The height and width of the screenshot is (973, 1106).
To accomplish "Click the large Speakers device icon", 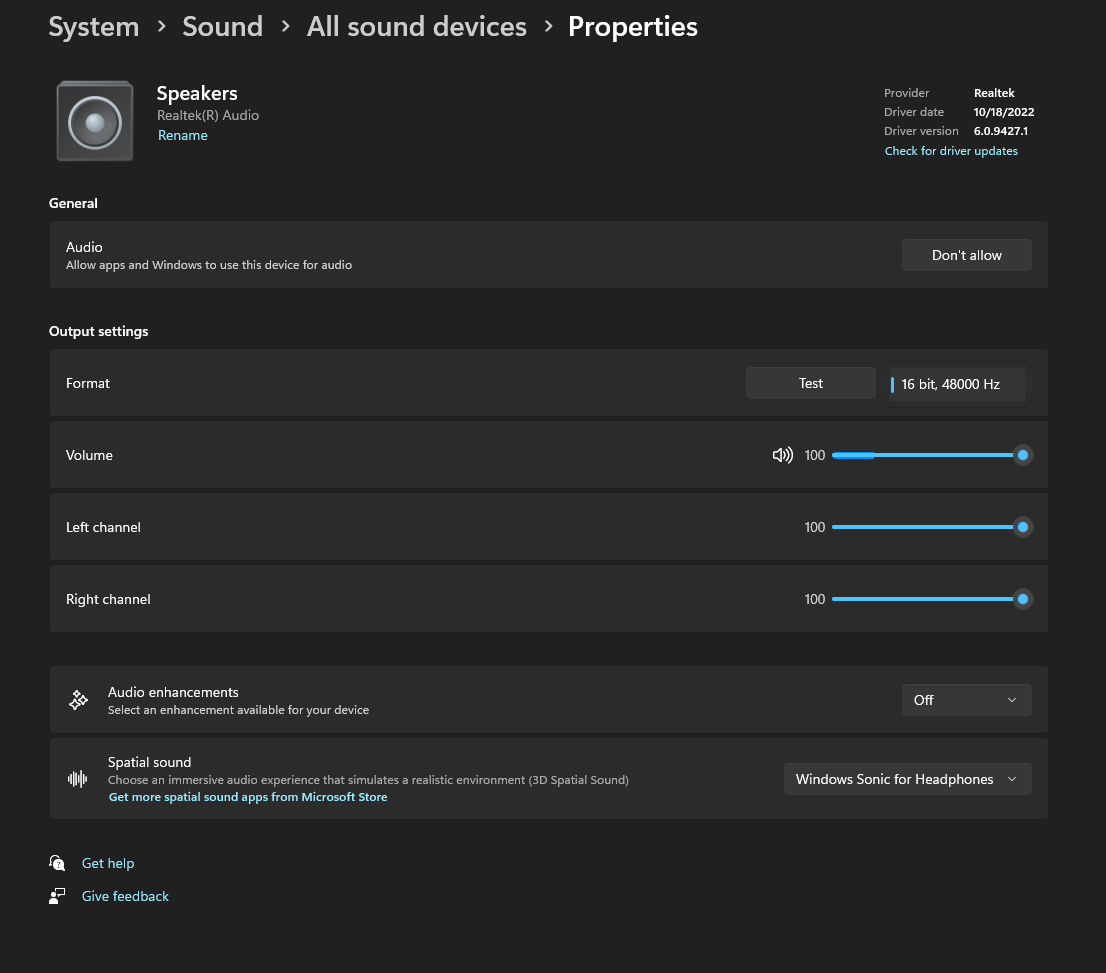I will pos(95,121).
